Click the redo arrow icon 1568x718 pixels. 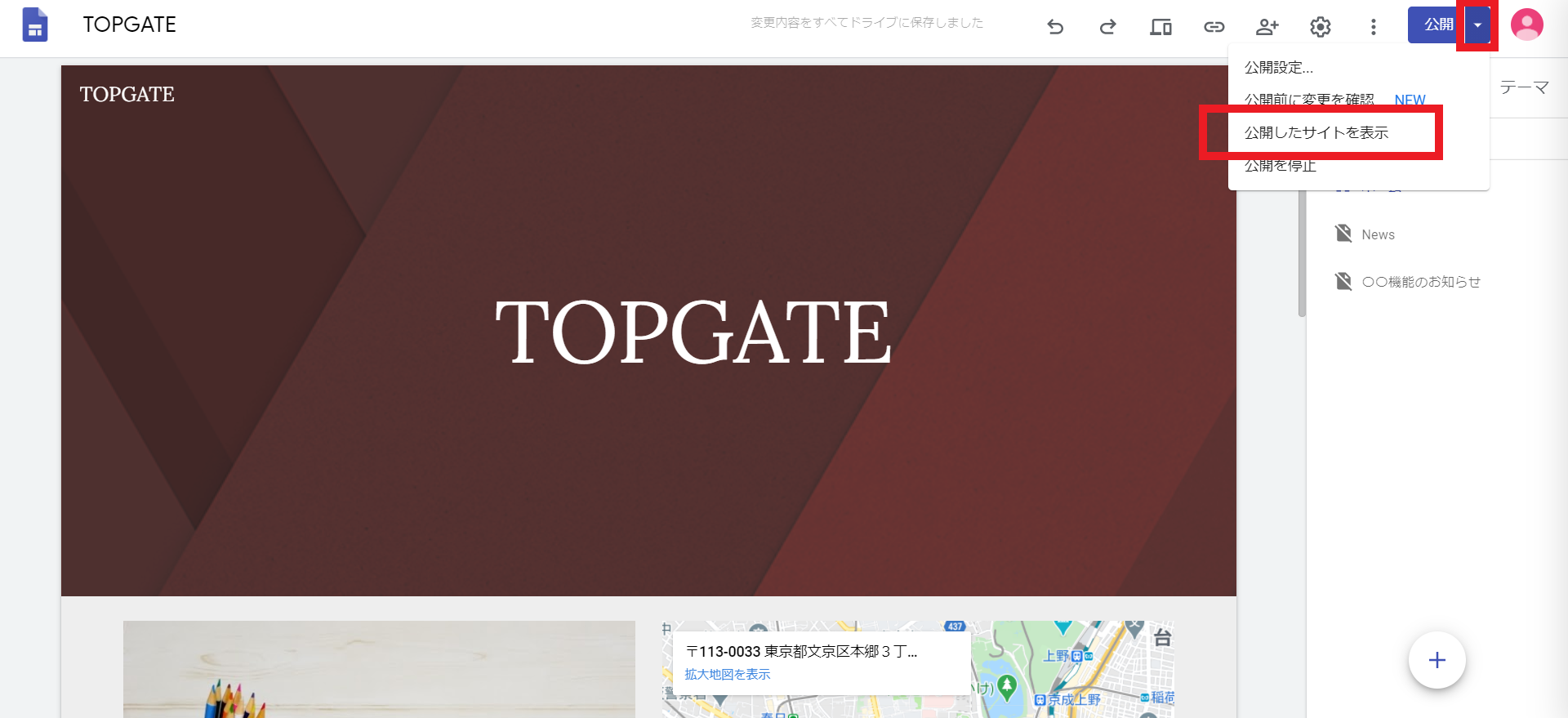(1107, 27)
